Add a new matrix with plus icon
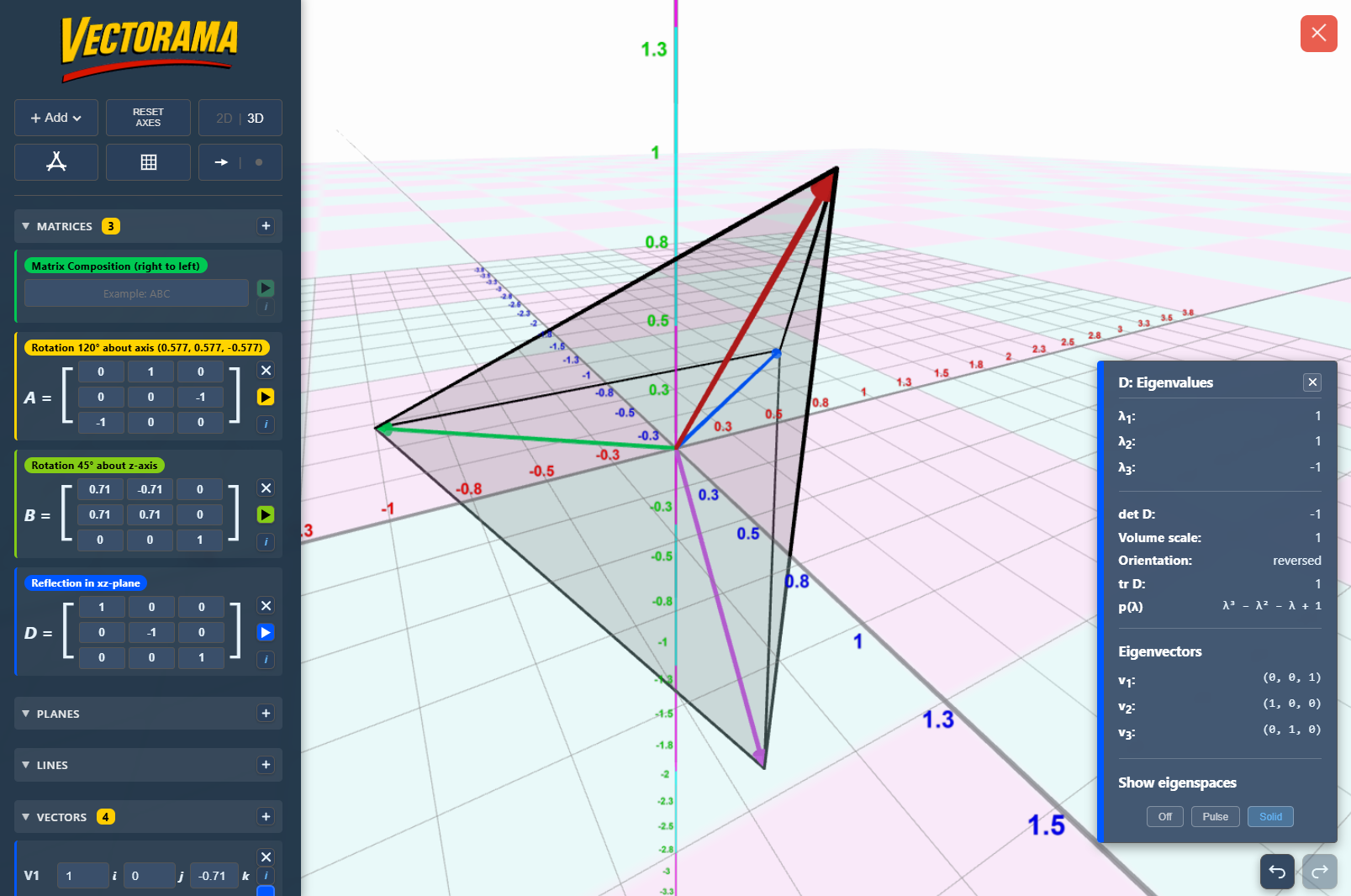Screen dimensions: 1351x896 pos(266,226)
